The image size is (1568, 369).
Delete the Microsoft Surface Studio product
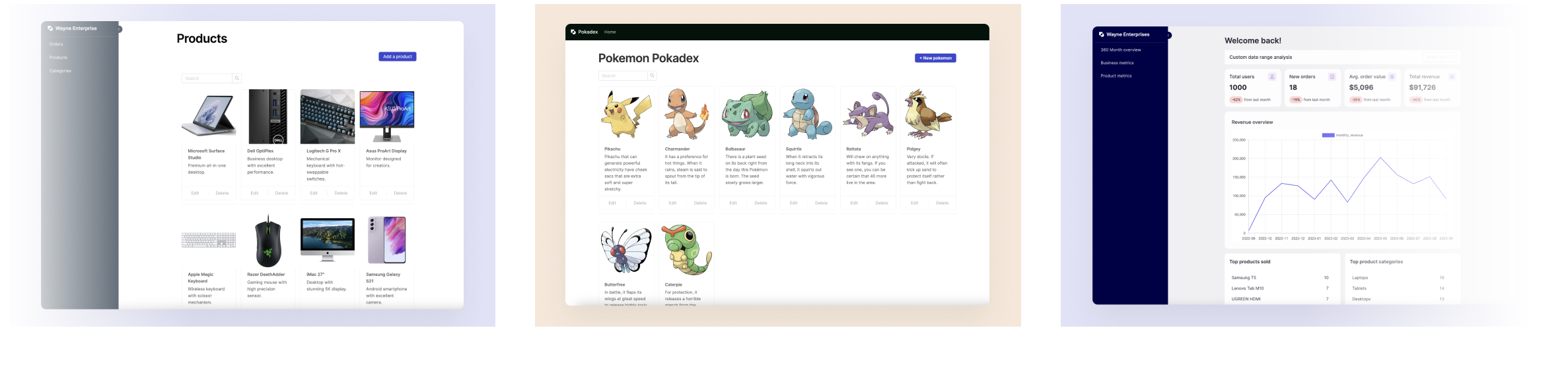pyautogui.click(x=222, y=193)
